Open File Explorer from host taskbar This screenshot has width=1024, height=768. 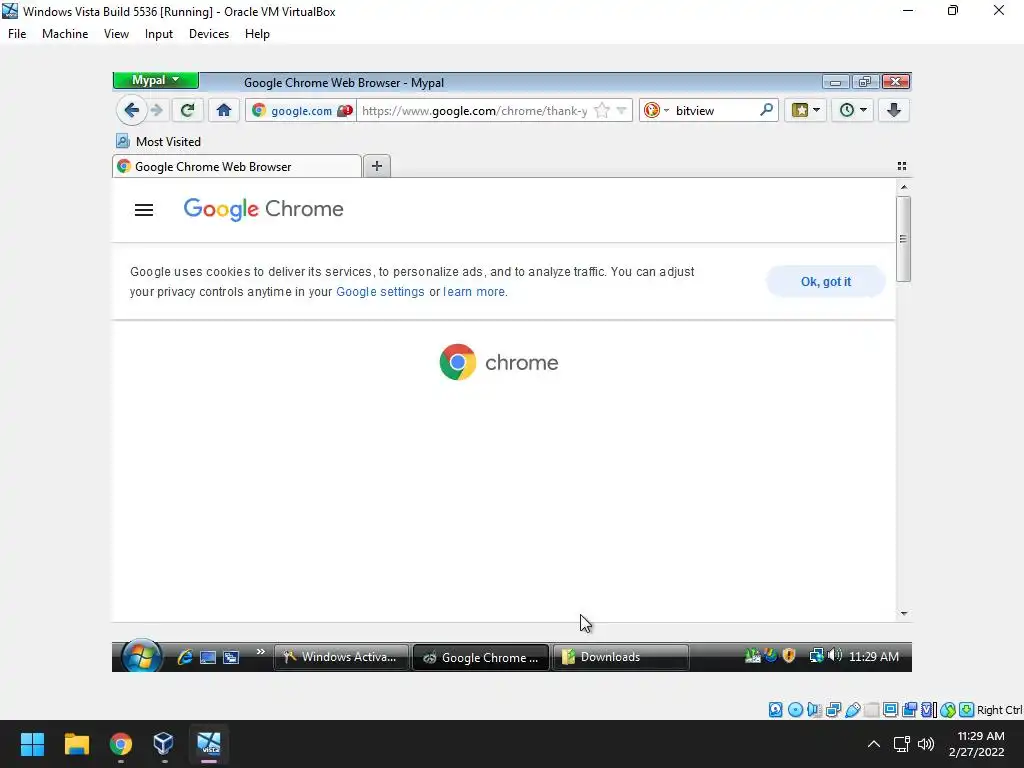click(x=76, y=744)
